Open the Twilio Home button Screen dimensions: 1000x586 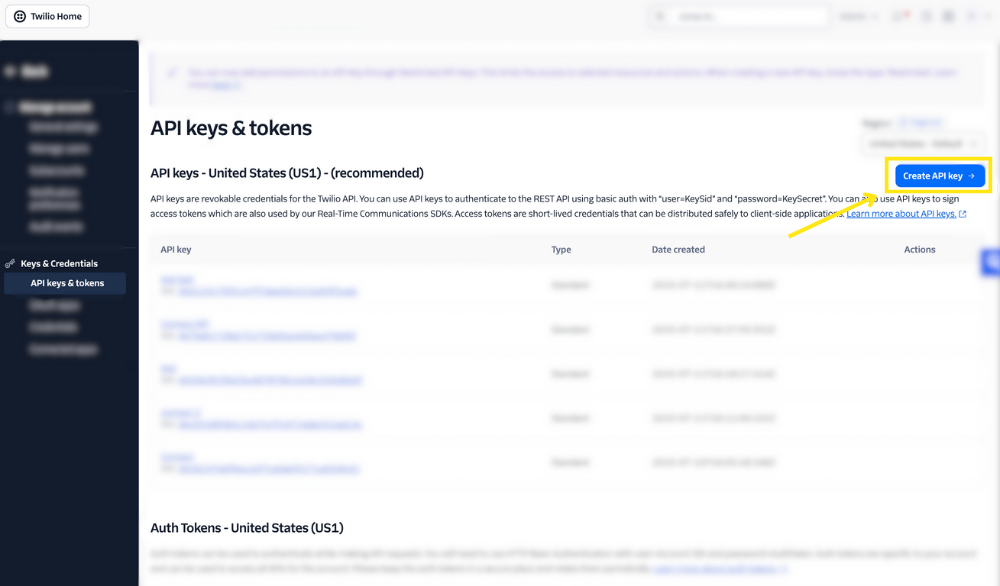48,17
